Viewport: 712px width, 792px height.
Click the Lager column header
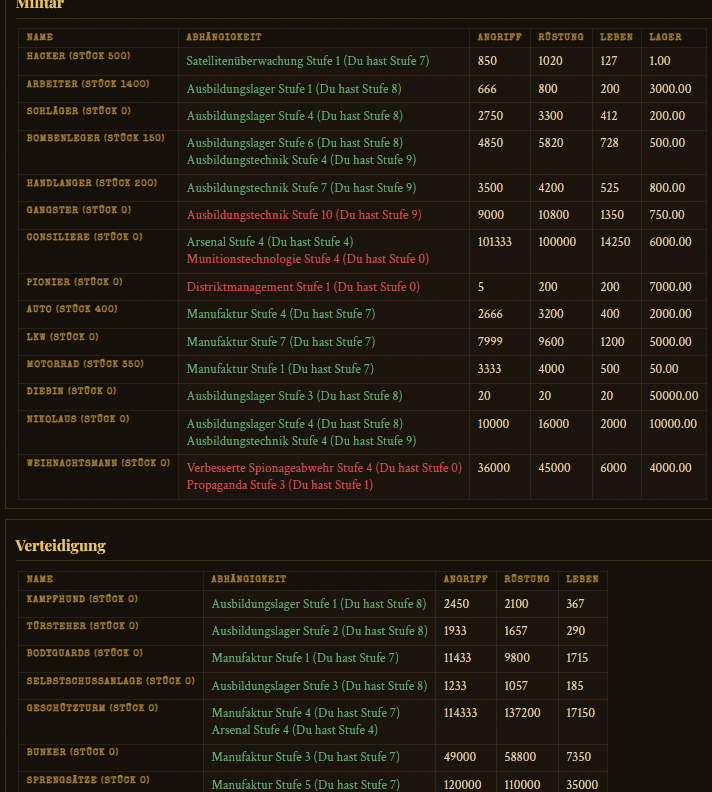(x=665, y=37)
